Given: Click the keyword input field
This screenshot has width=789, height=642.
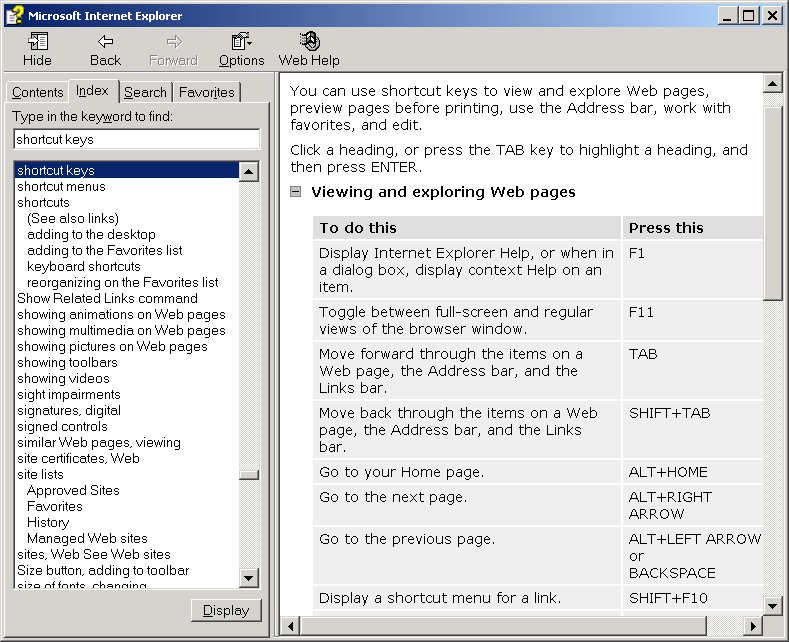Looking at the screenshot, I should 136,139.
